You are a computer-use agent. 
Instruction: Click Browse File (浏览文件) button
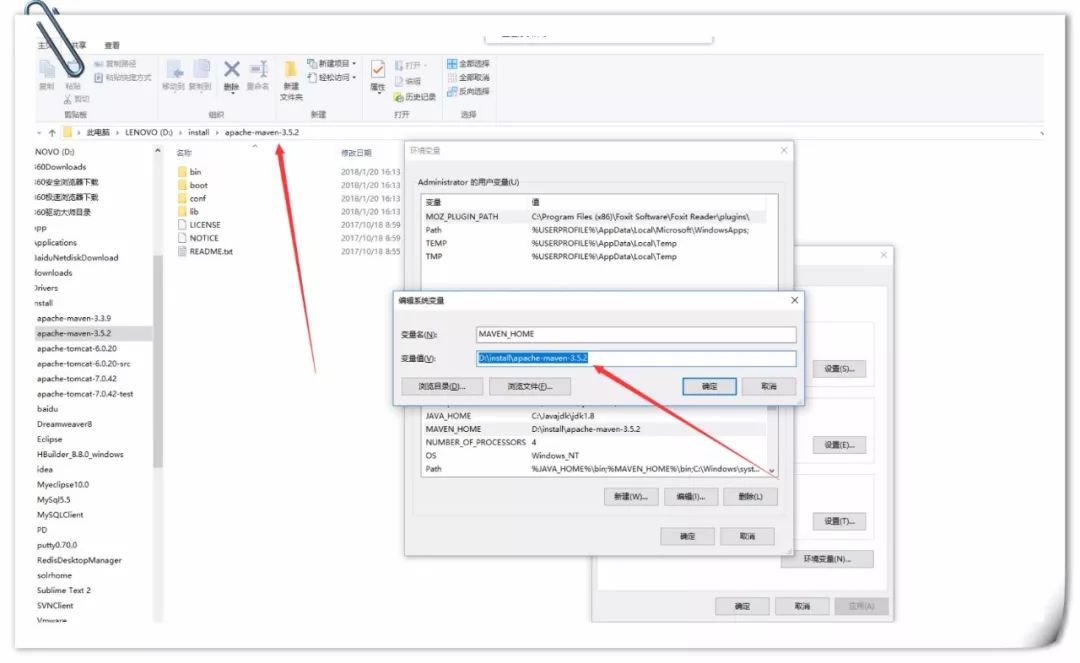tap(537, 386)
